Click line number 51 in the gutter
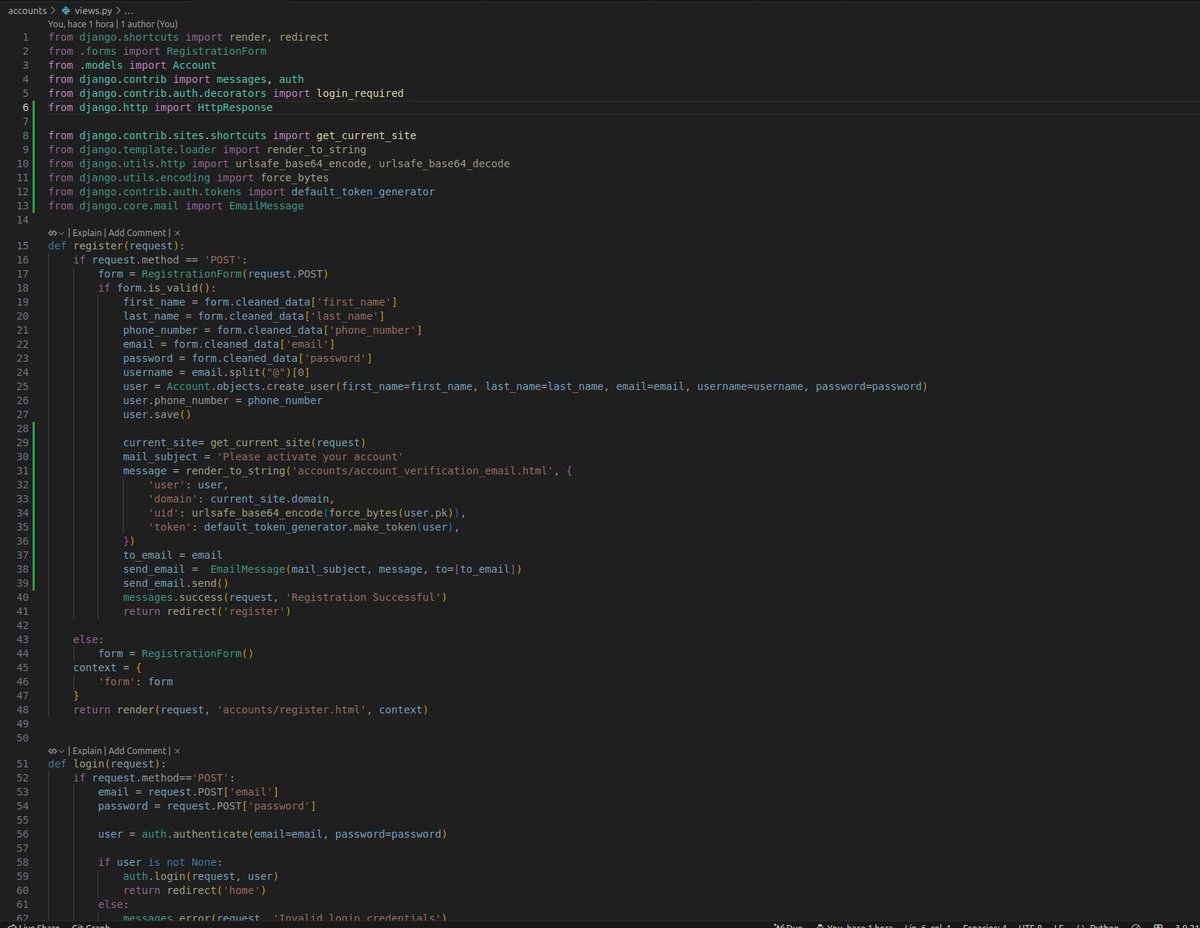Image resolution: width=1200 pixels, height=928 pixels. click(23, 764)
